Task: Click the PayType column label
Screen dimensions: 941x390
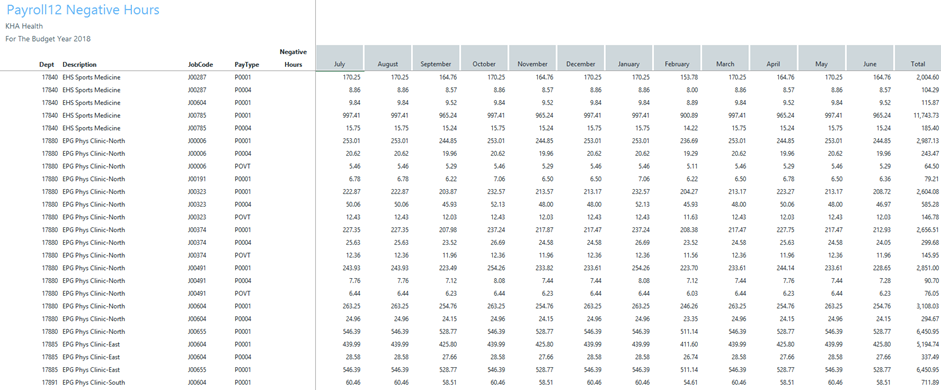Action: [246, 64]
